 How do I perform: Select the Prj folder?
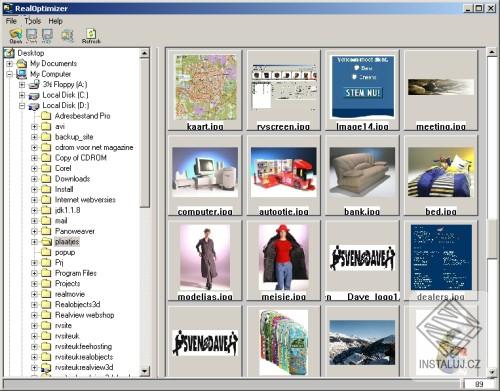59,263
